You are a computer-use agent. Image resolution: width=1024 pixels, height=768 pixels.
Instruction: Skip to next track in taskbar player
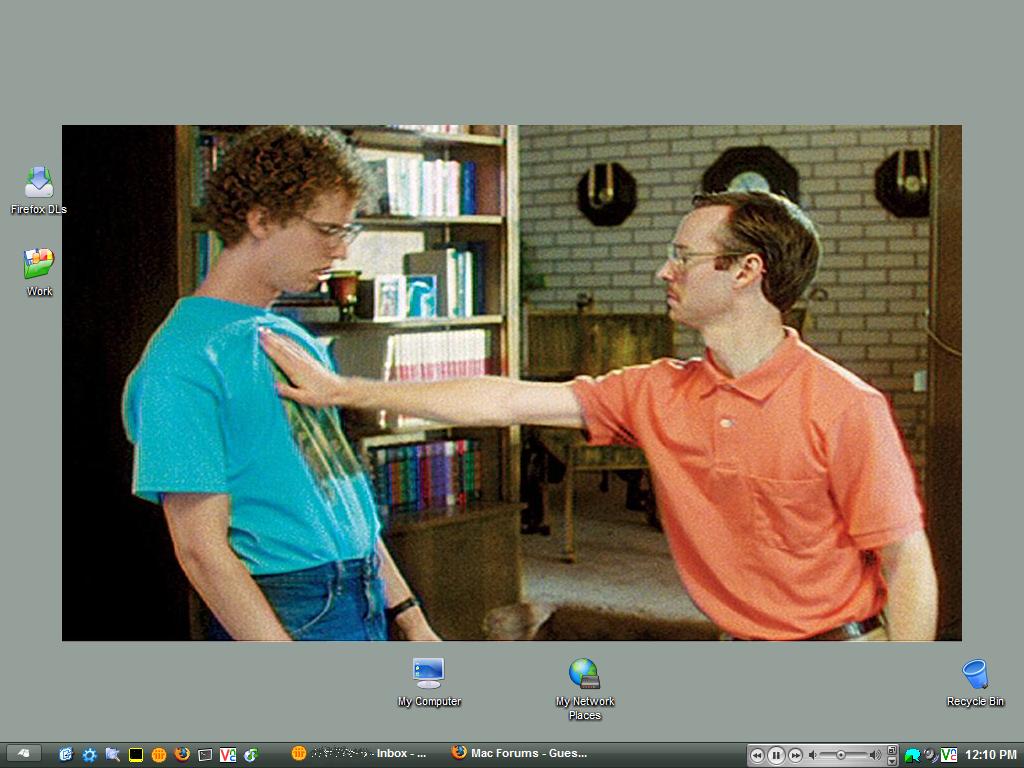click(x=795, y=756)
